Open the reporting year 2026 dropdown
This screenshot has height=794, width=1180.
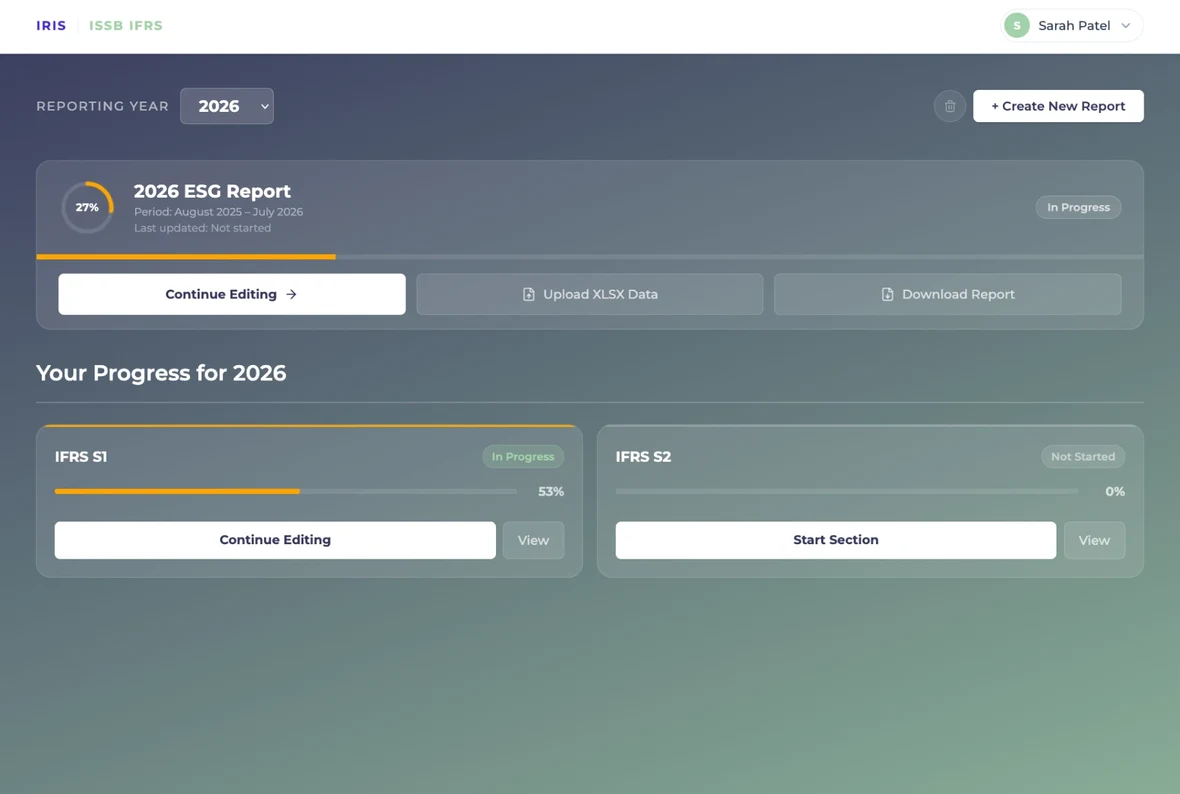click(x=227, y=106)
